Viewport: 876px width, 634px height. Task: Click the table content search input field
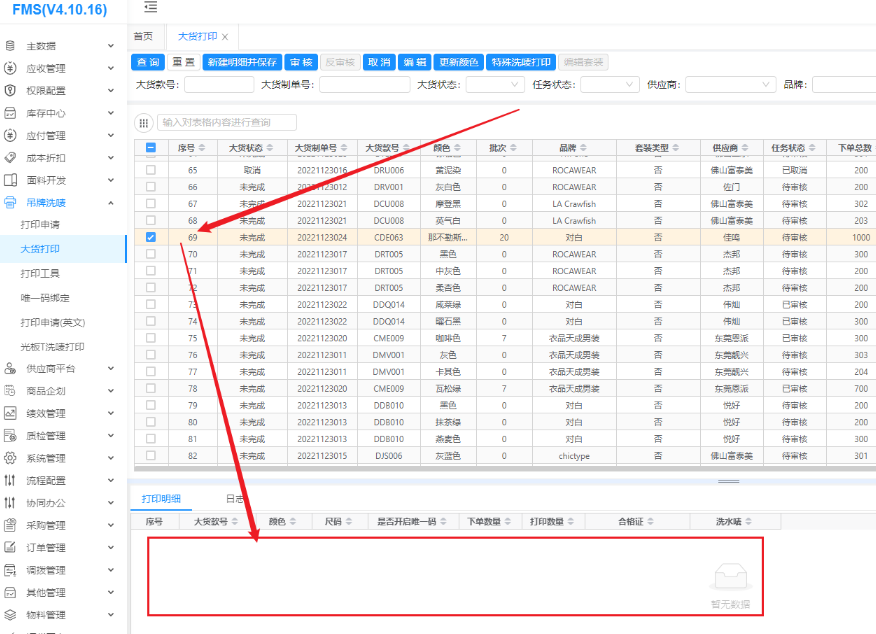[x=227, y=122]
